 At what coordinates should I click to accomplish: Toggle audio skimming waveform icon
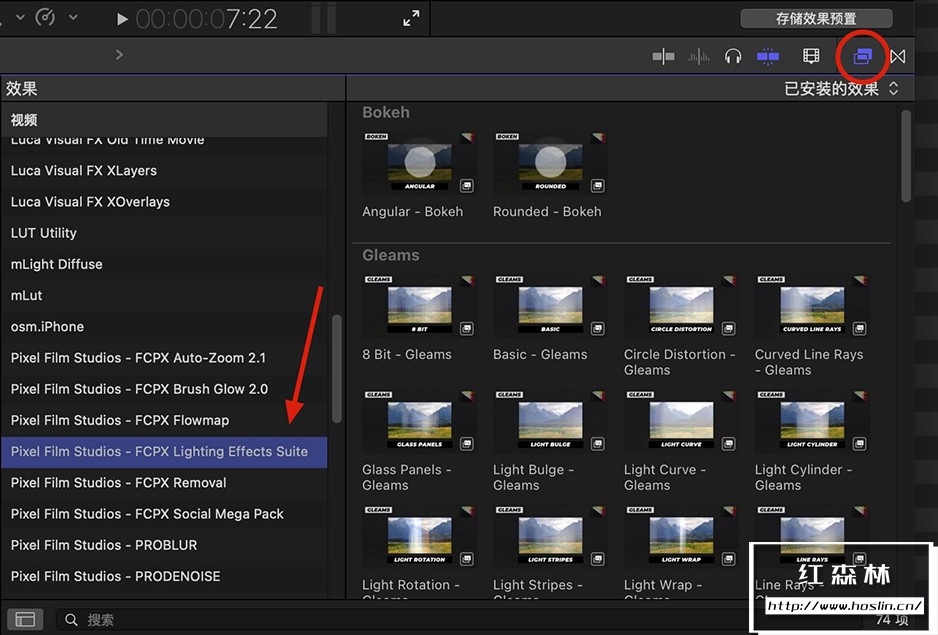click(x=698, y=57)
